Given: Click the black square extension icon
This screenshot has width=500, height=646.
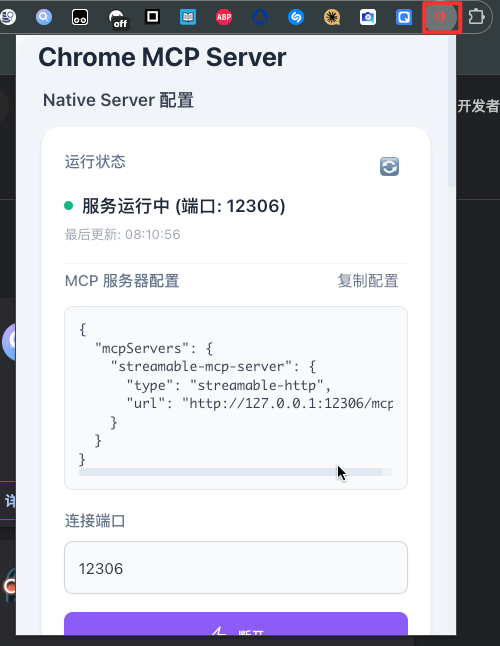Looking at the screenshot, I should 152,16.
